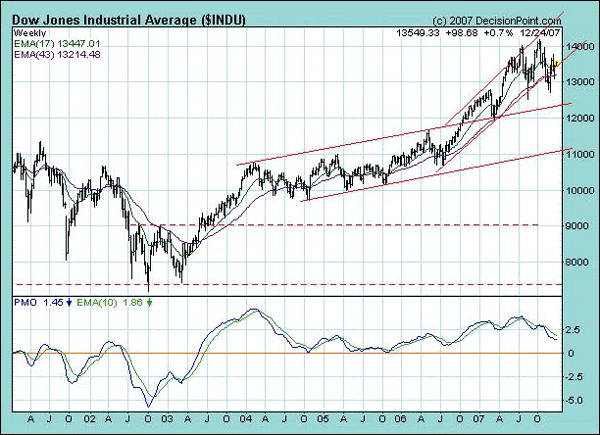Click the 0 label on PMO axis

click(x=571, y=354)
